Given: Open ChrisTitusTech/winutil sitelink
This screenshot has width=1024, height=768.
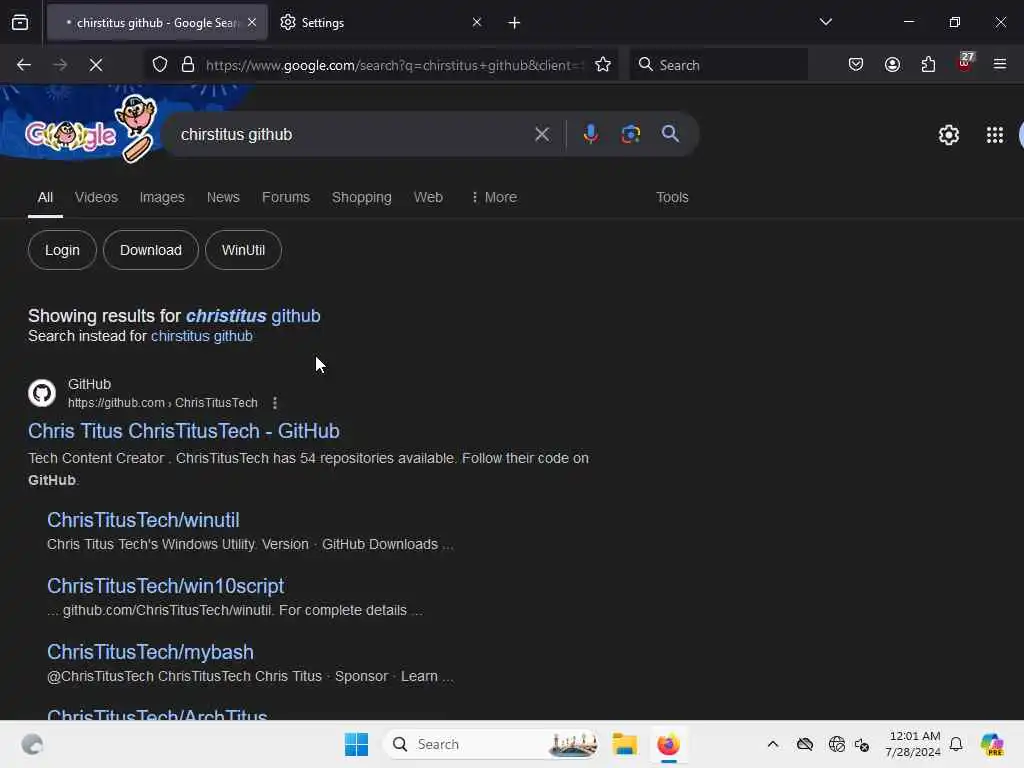Looking at the screenshot, I should point(143,520).
